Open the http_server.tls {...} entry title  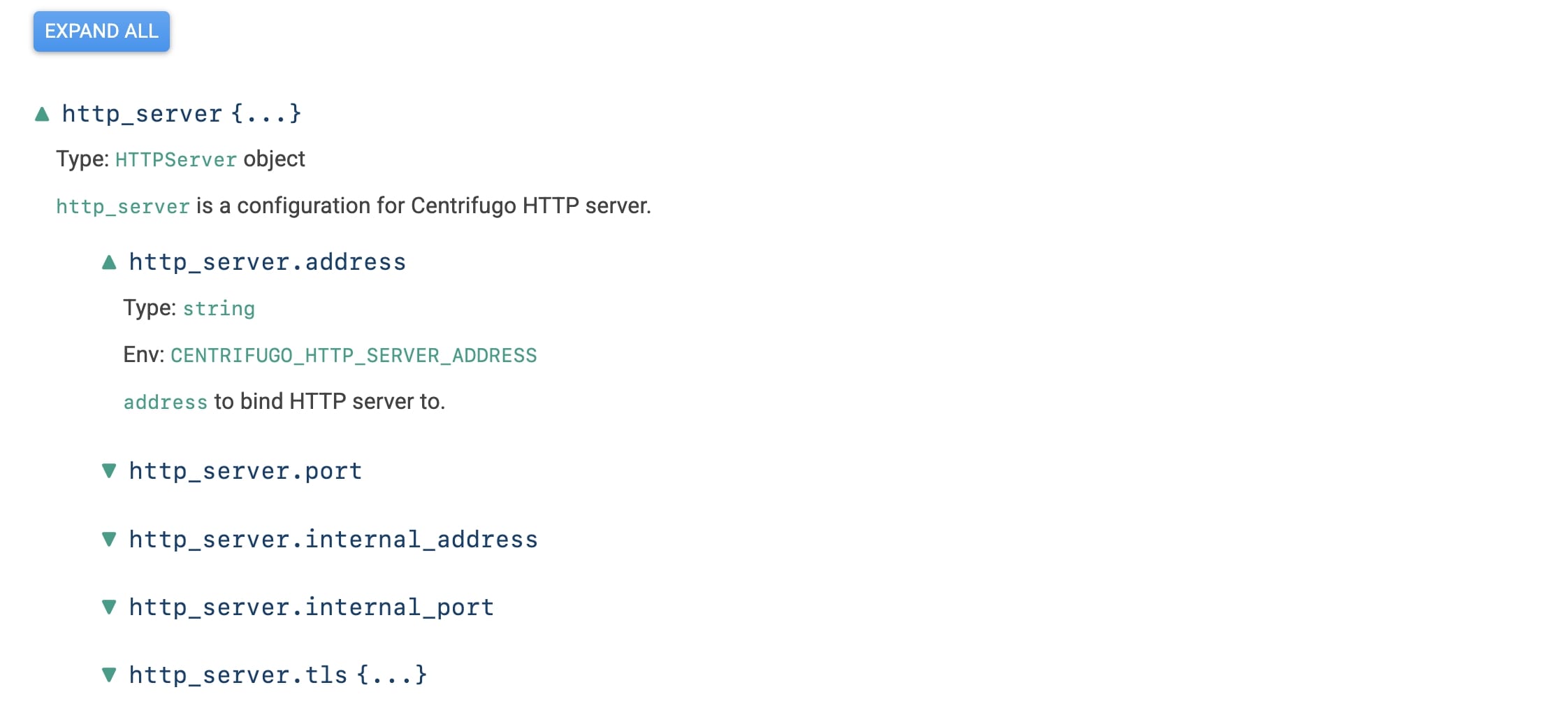tap(278, 675)
